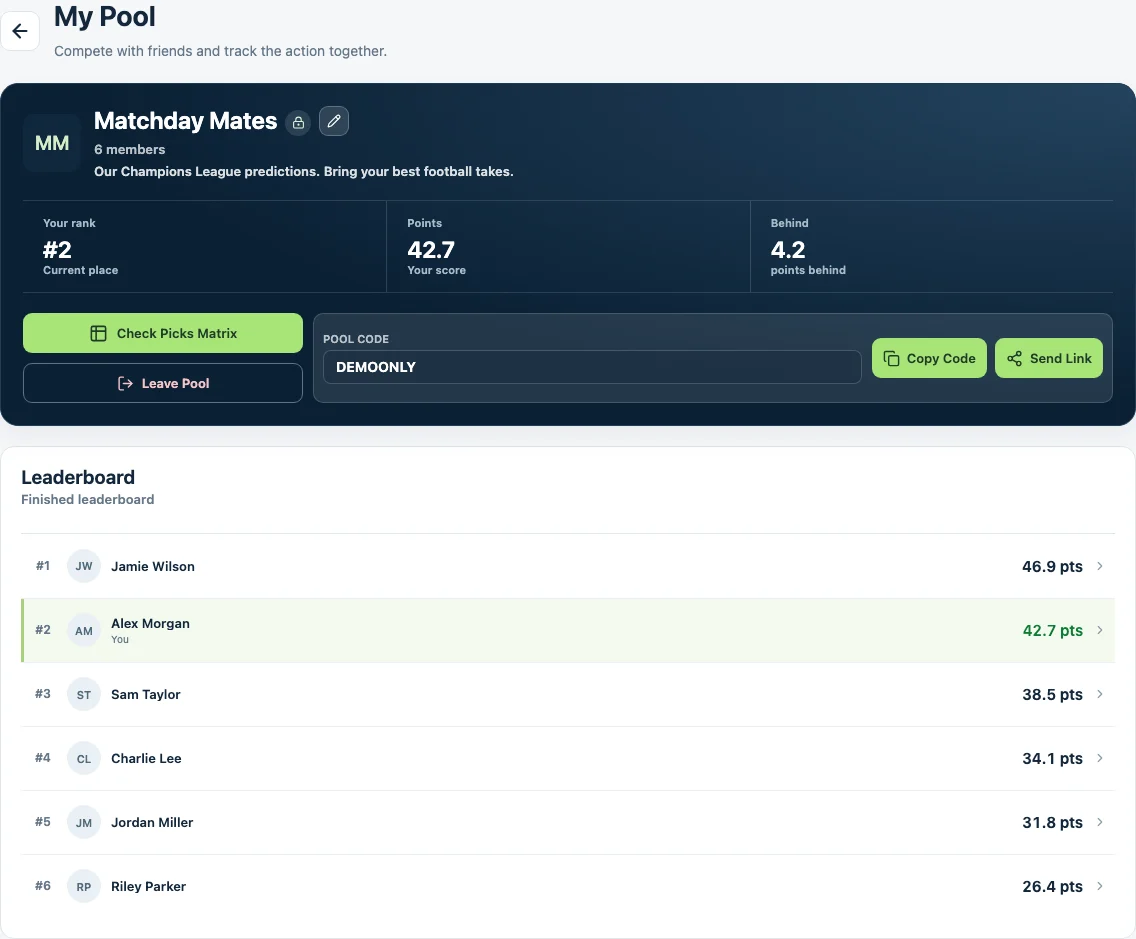Click the AM avatar
The image size is (1136, 939).
click(x=84, y=630)
